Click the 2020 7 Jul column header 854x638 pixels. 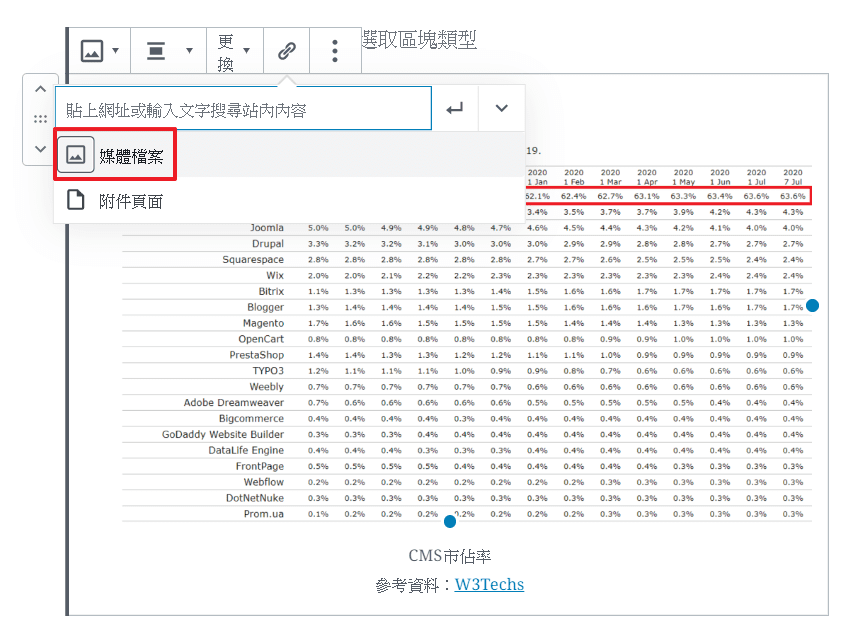pyautogui.click(x=792, y=177)
